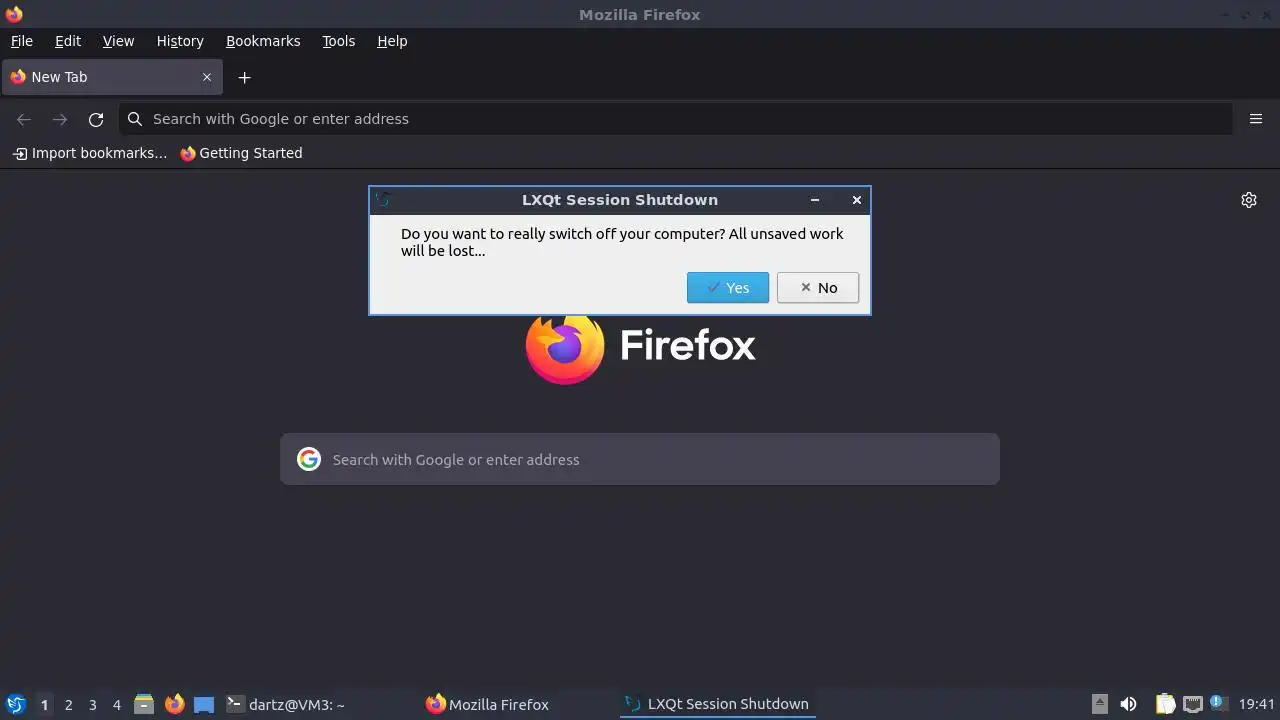Open the History menu

tap(180, 41)
